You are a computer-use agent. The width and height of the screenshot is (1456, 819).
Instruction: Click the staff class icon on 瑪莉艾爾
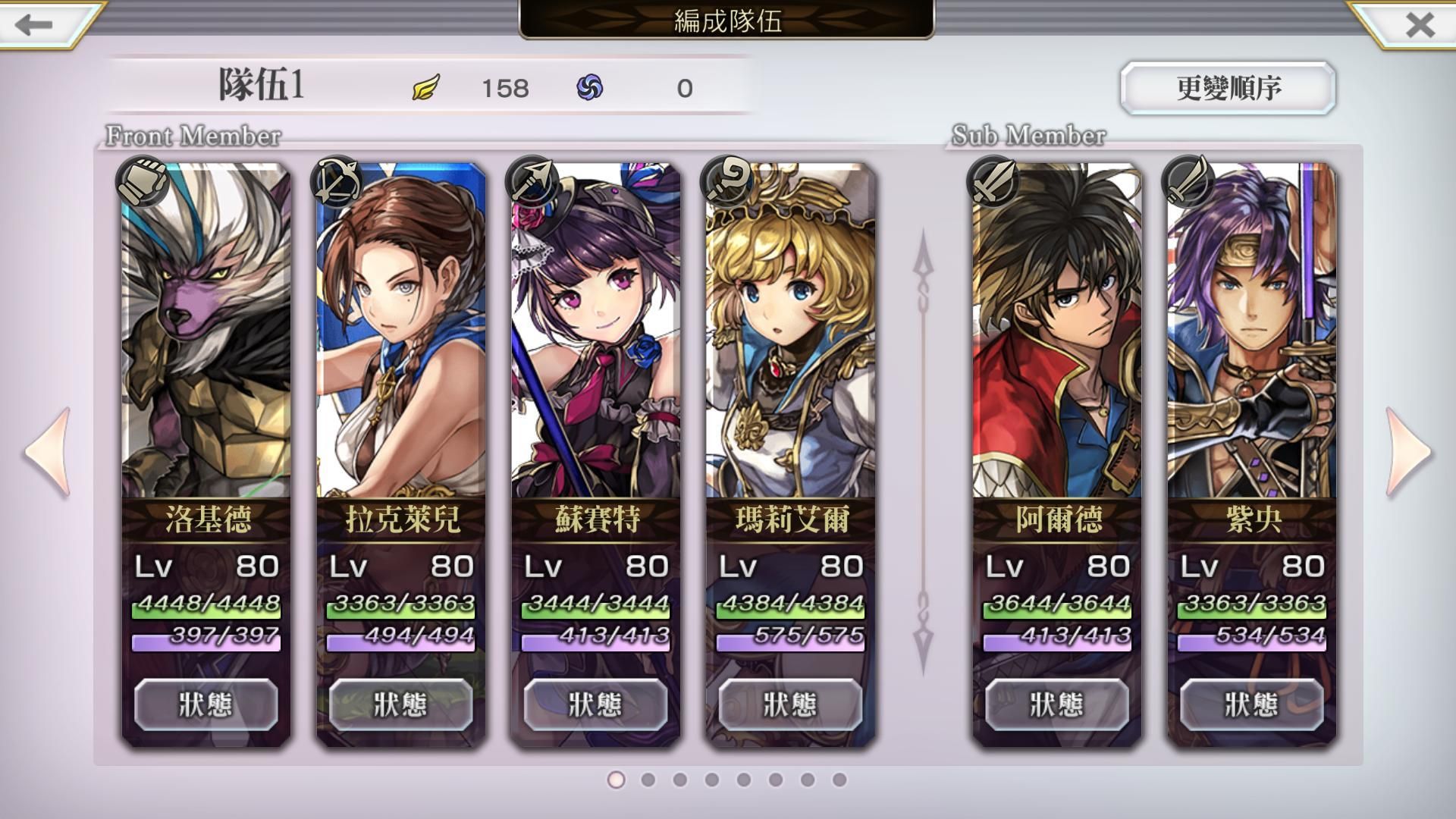point(726,181)
